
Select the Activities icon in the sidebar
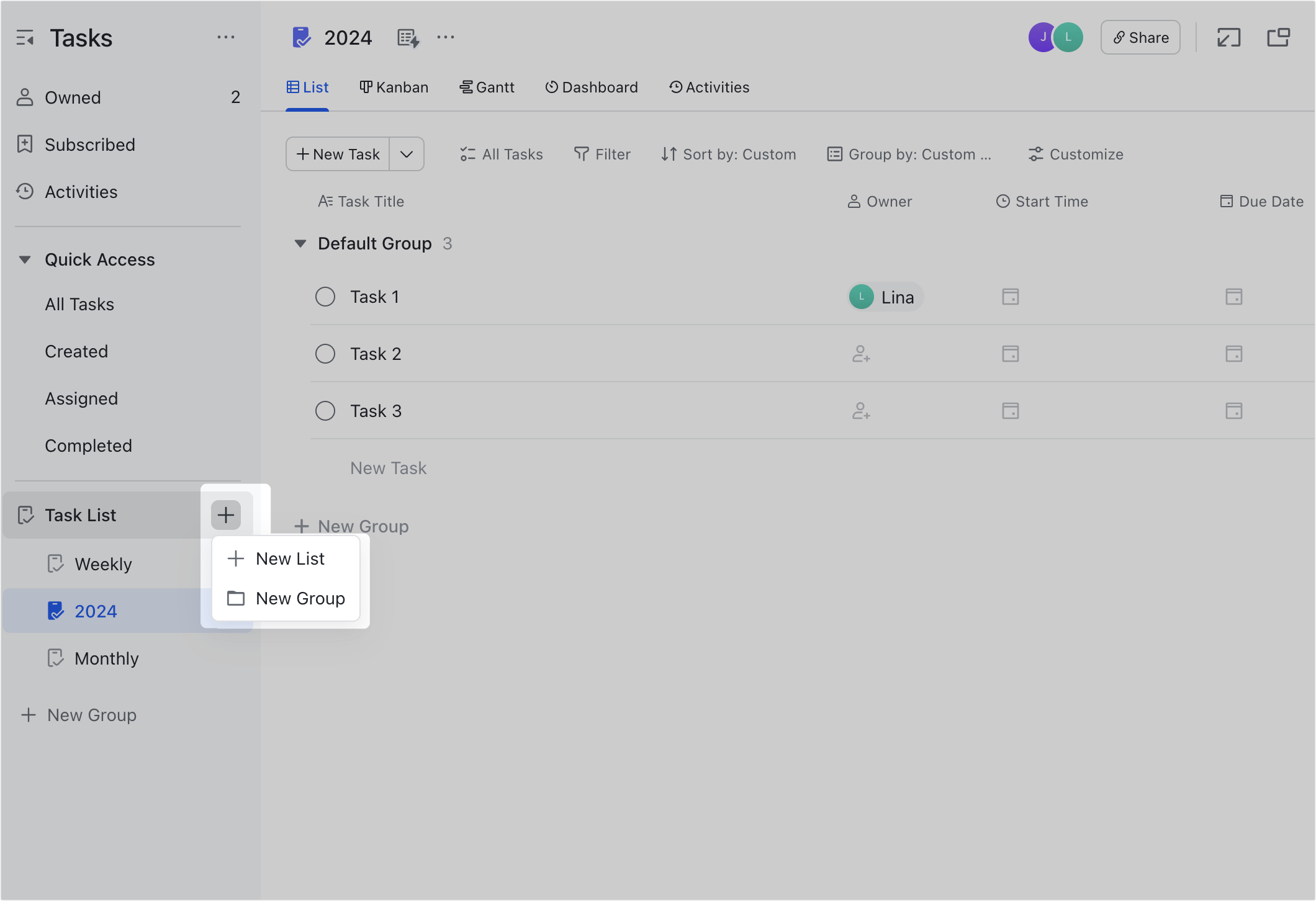25,192
